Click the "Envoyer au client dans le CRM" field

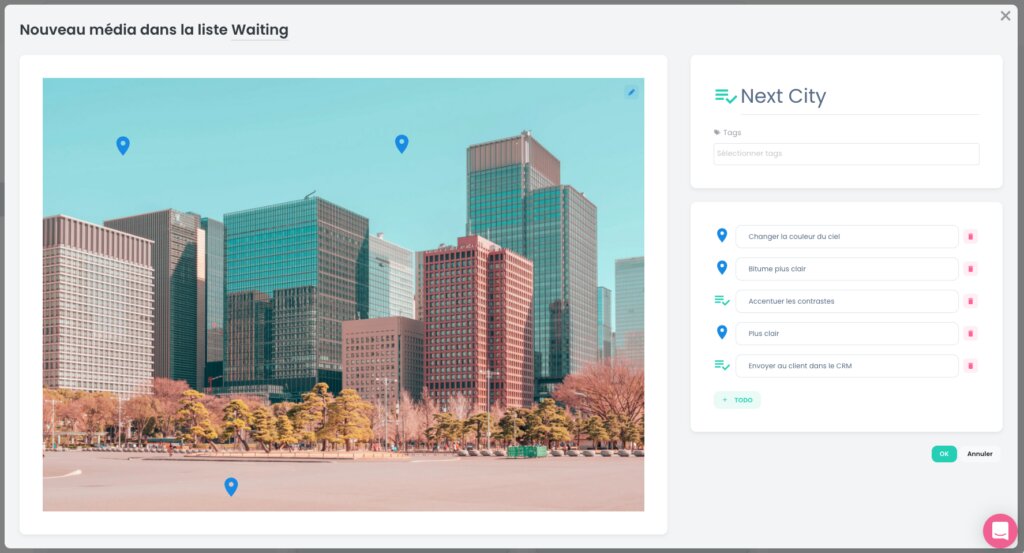[847, 366]
